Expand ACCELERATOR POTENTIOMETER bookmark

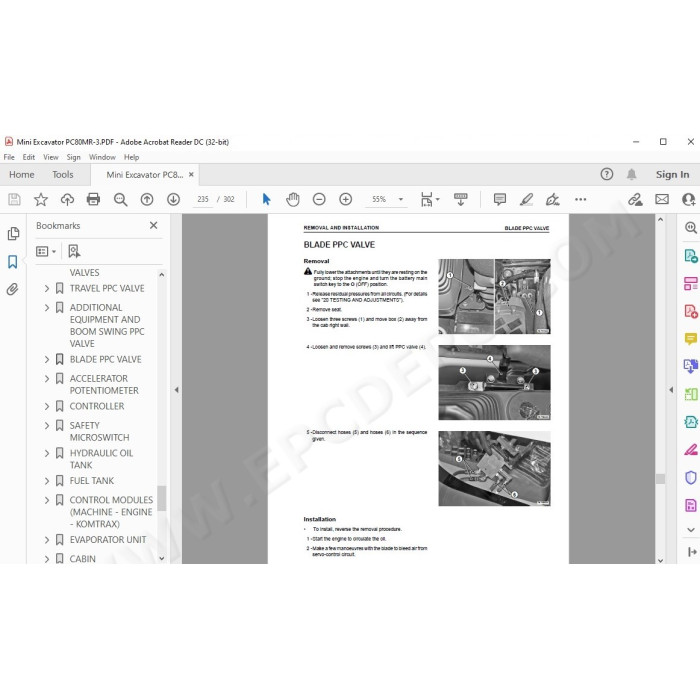(47, 379)
